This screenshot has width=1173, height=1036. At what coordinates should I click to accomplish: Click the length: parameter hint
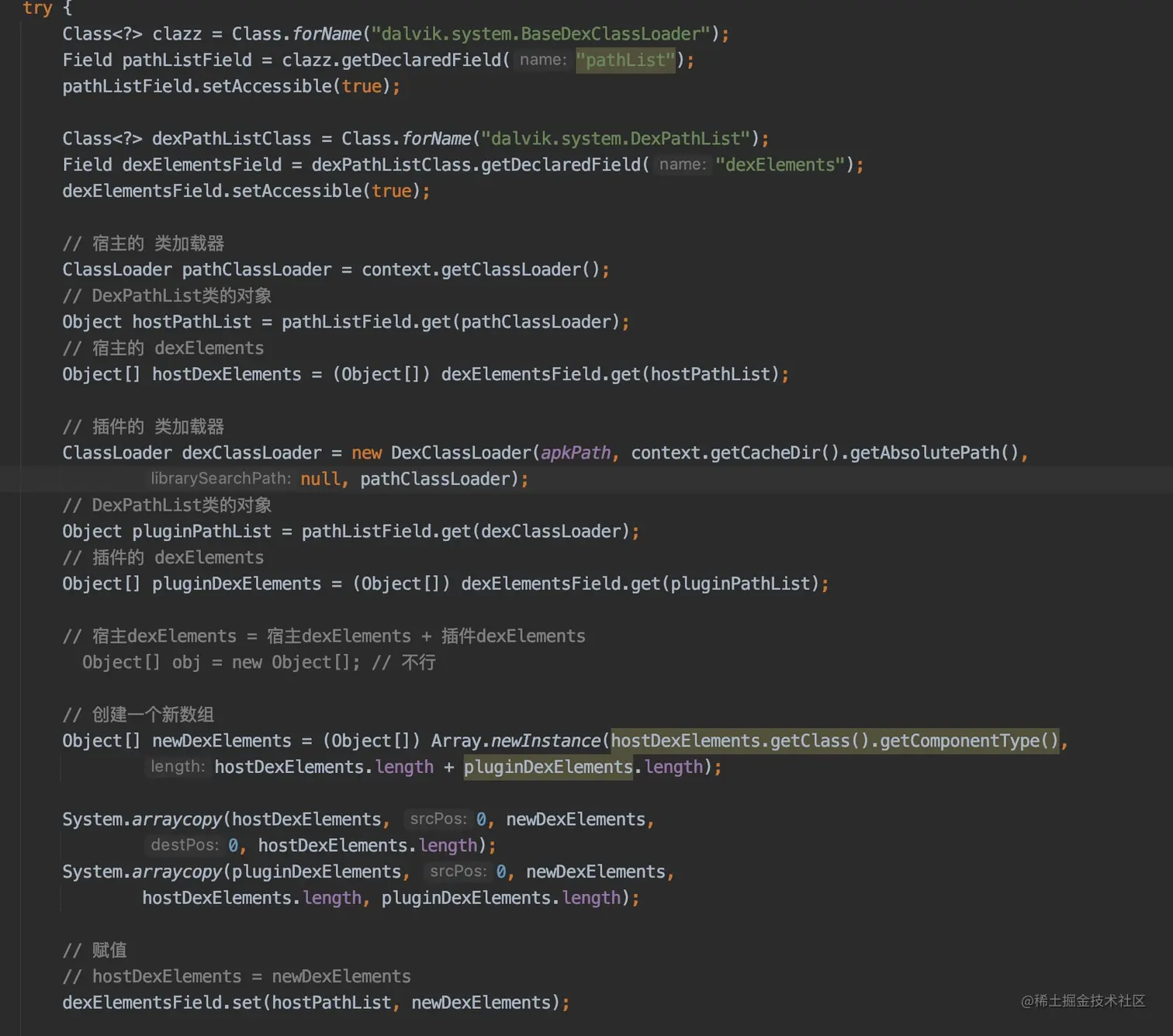coord(178,767)
